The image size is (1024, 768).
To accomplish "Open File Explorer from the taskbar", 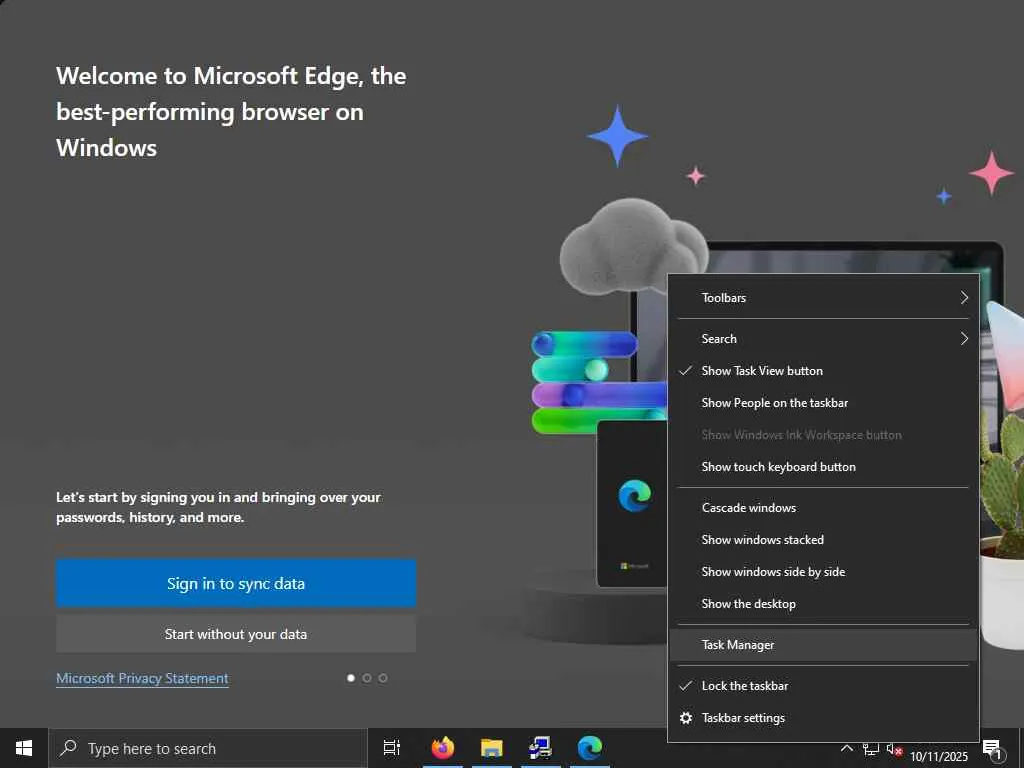I will [x=492, y=748].
